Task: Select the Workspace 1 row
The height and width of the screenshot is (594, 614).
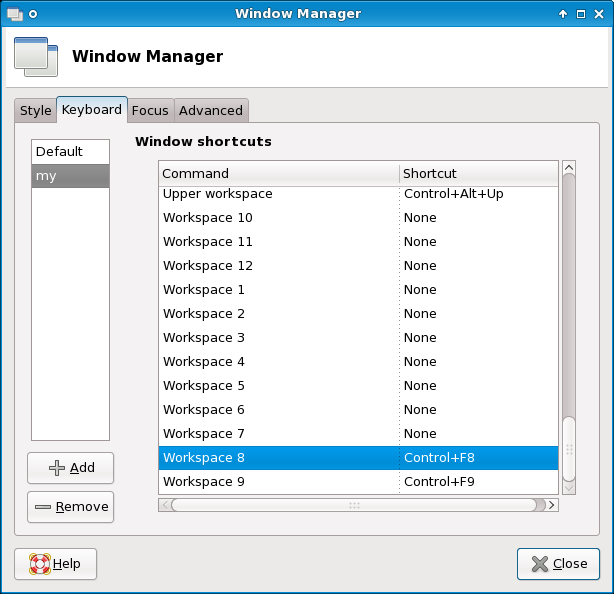Action: click(x=358, y=290)
